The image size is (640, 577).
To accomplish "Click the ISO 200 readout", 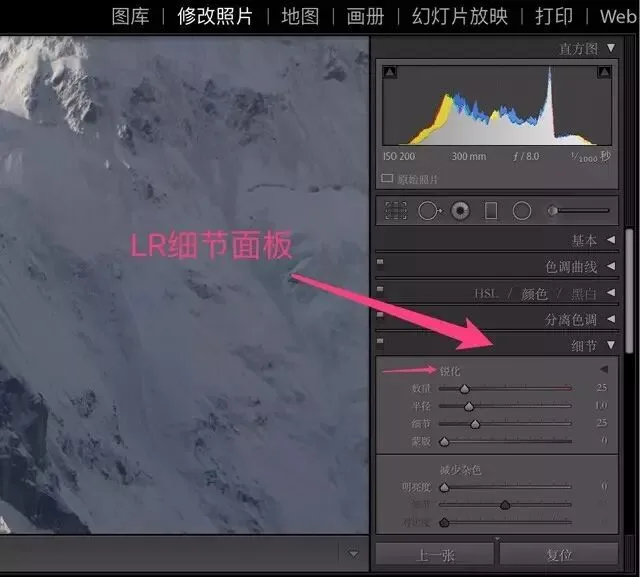I will coord(399,156).
